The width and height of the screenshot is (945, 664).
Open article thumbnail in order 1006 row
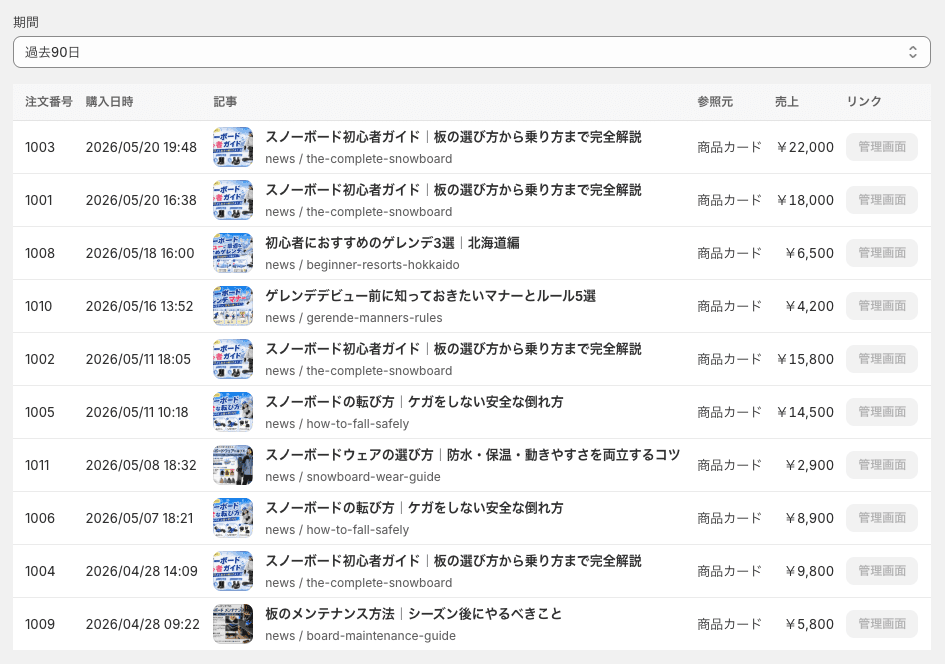click(x=233, y=518)
